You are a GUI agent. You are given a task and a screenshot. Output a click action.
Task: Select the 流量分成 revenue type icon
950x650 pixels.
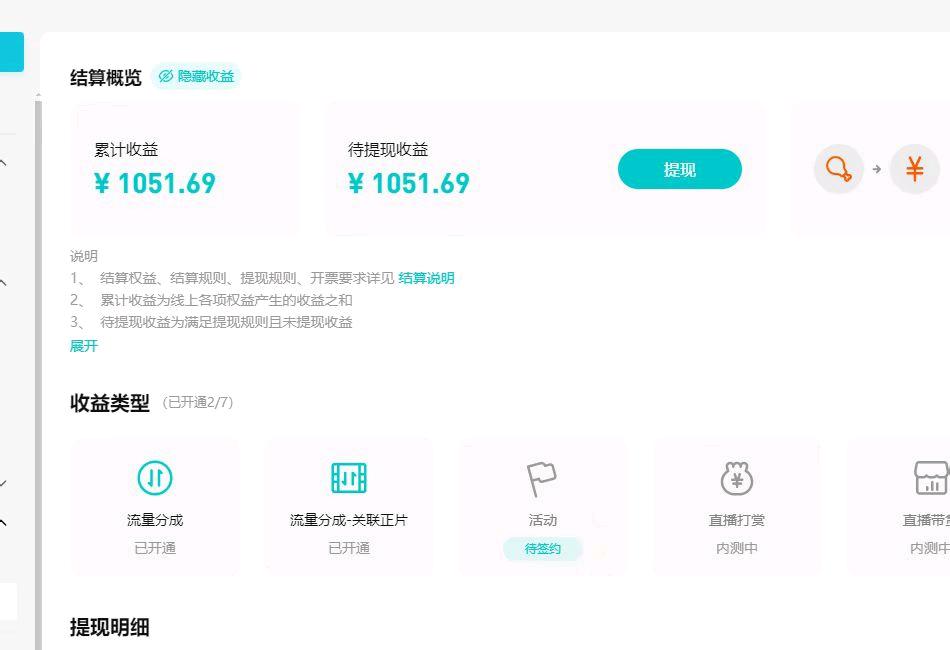155,478
